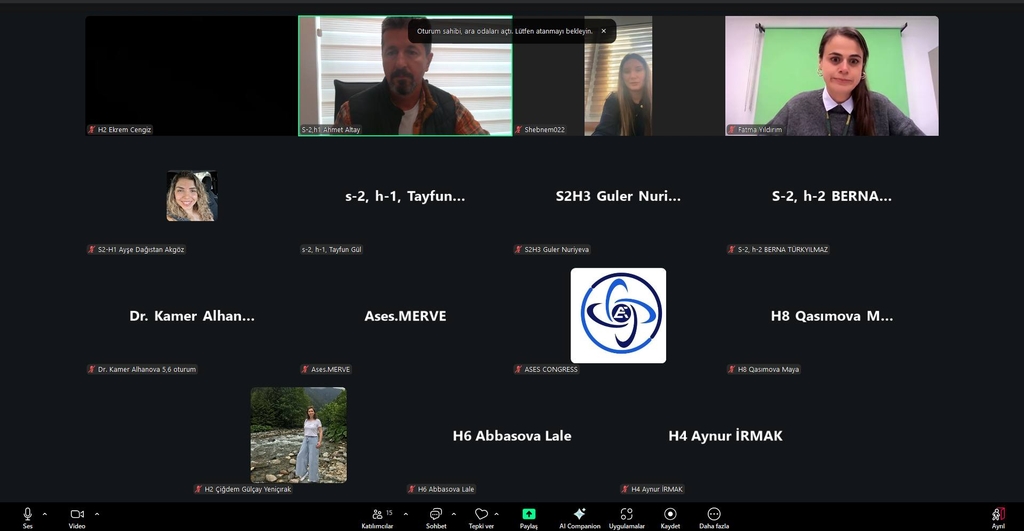
Task: Open the Katılımcılar participants panel
Action: pos(378,514)
